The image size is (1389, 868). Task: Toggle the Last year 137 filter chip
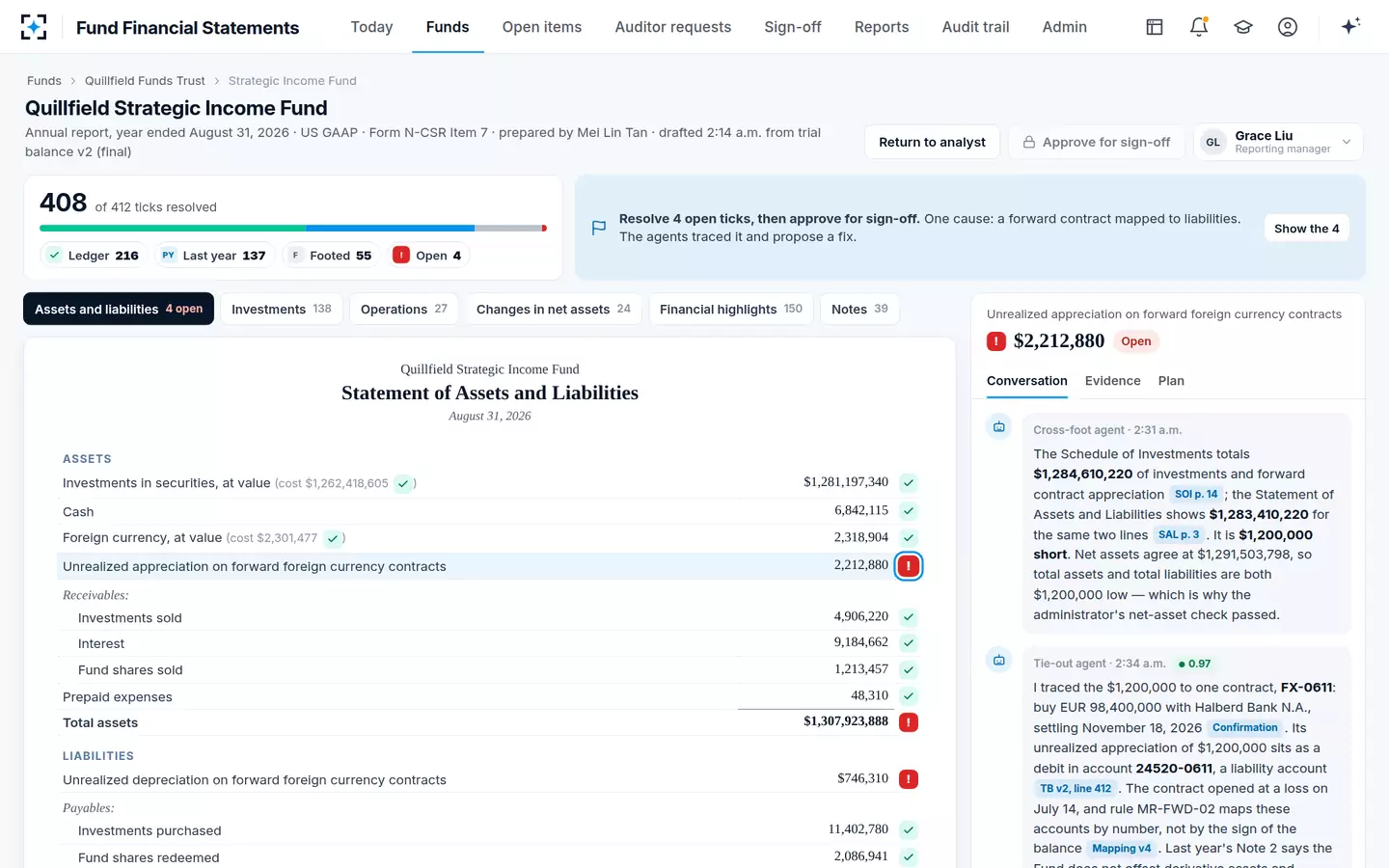tap(213, 256)
